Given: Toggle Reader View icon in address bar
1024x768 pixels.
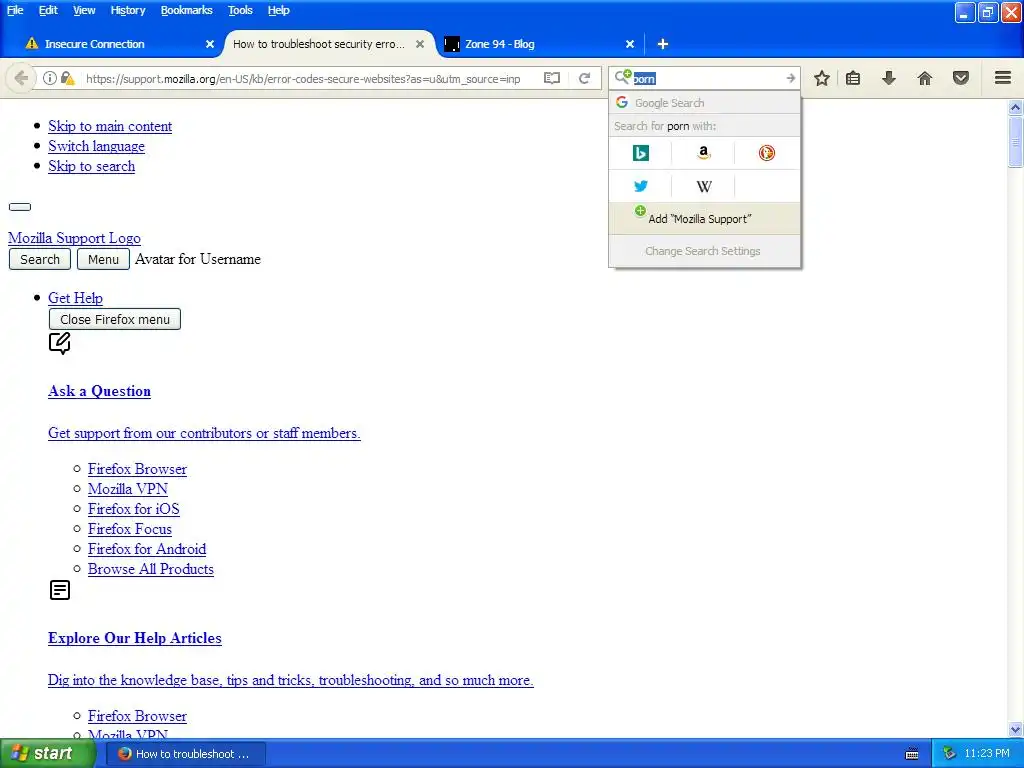Looking at the screenshot, I should click(x=552, y=78).
